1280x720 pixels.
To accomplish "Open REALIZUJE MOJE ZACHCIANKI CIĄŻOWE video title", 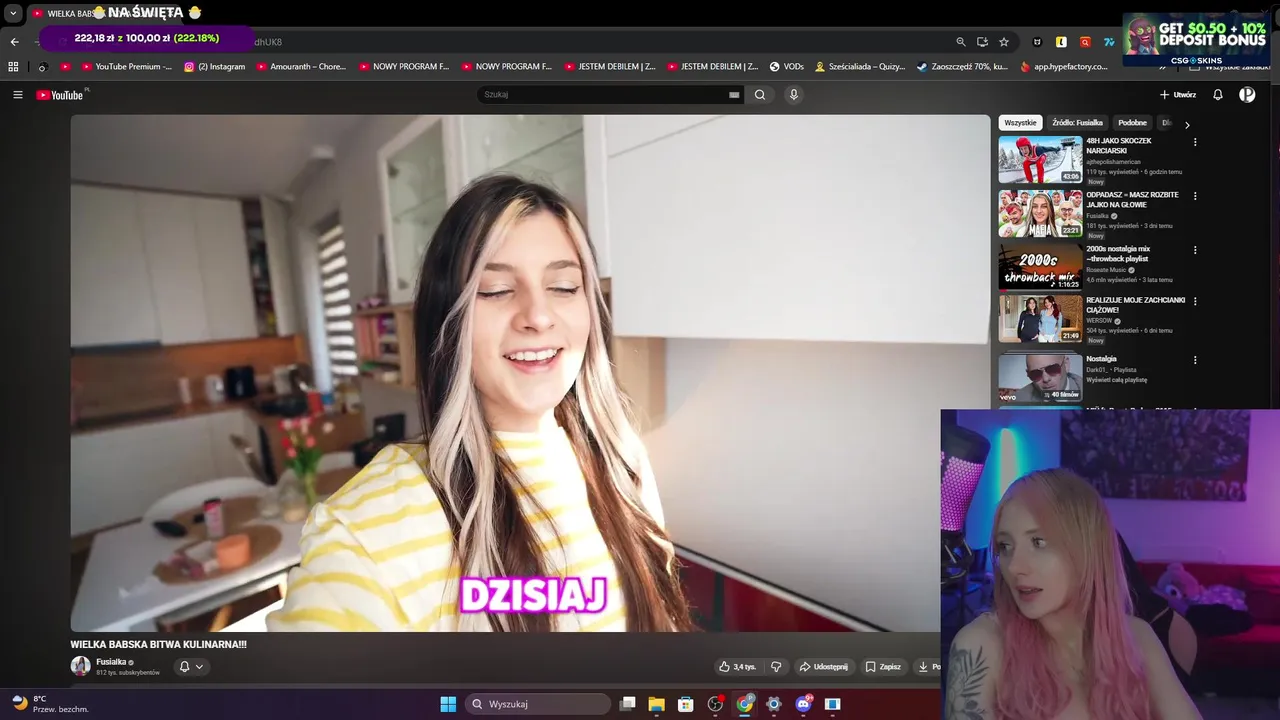I will (x=1135, y=305).
